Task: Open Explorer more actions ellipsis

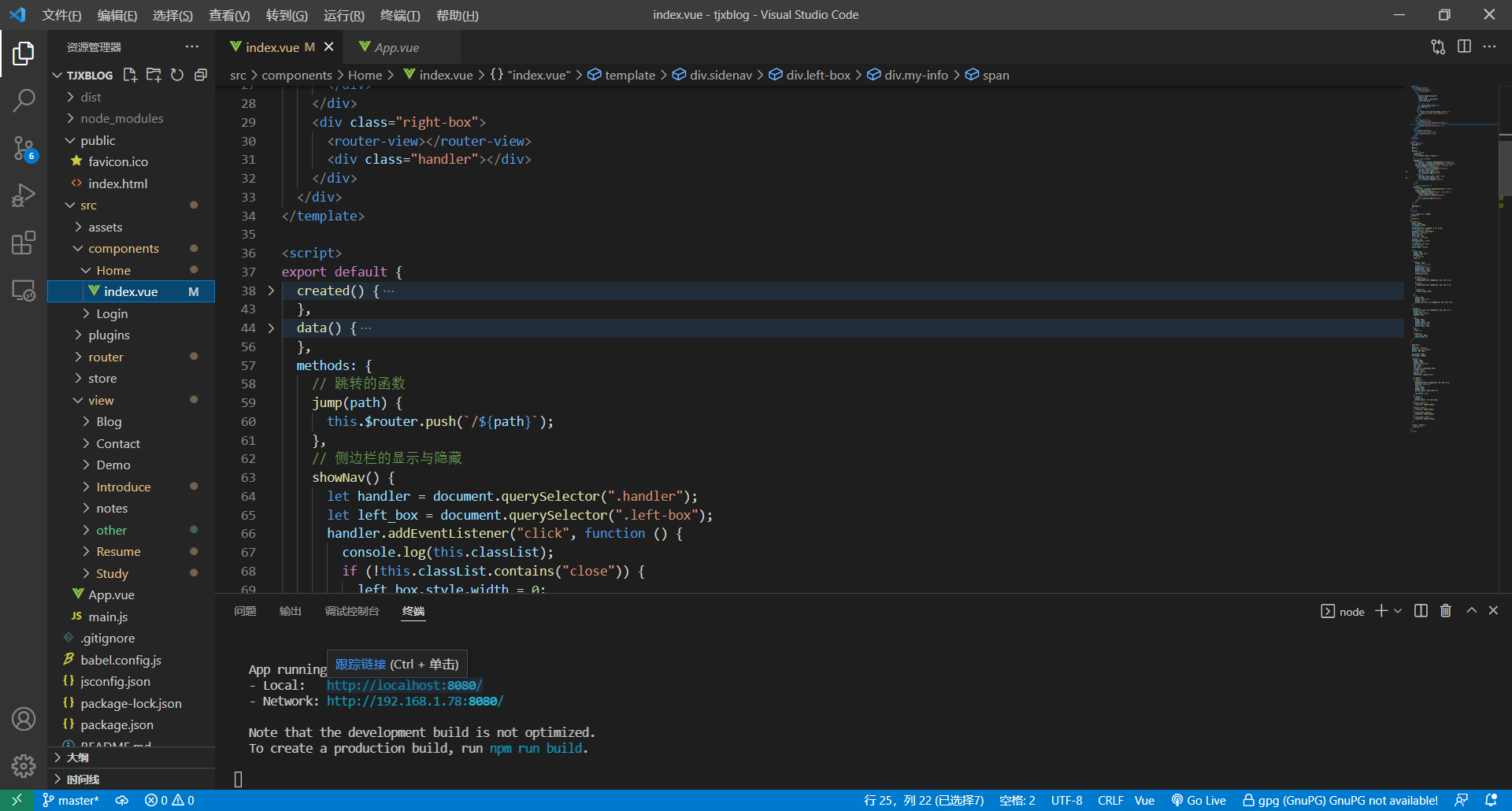Action: pyautogui.click(x=192, y=47)
